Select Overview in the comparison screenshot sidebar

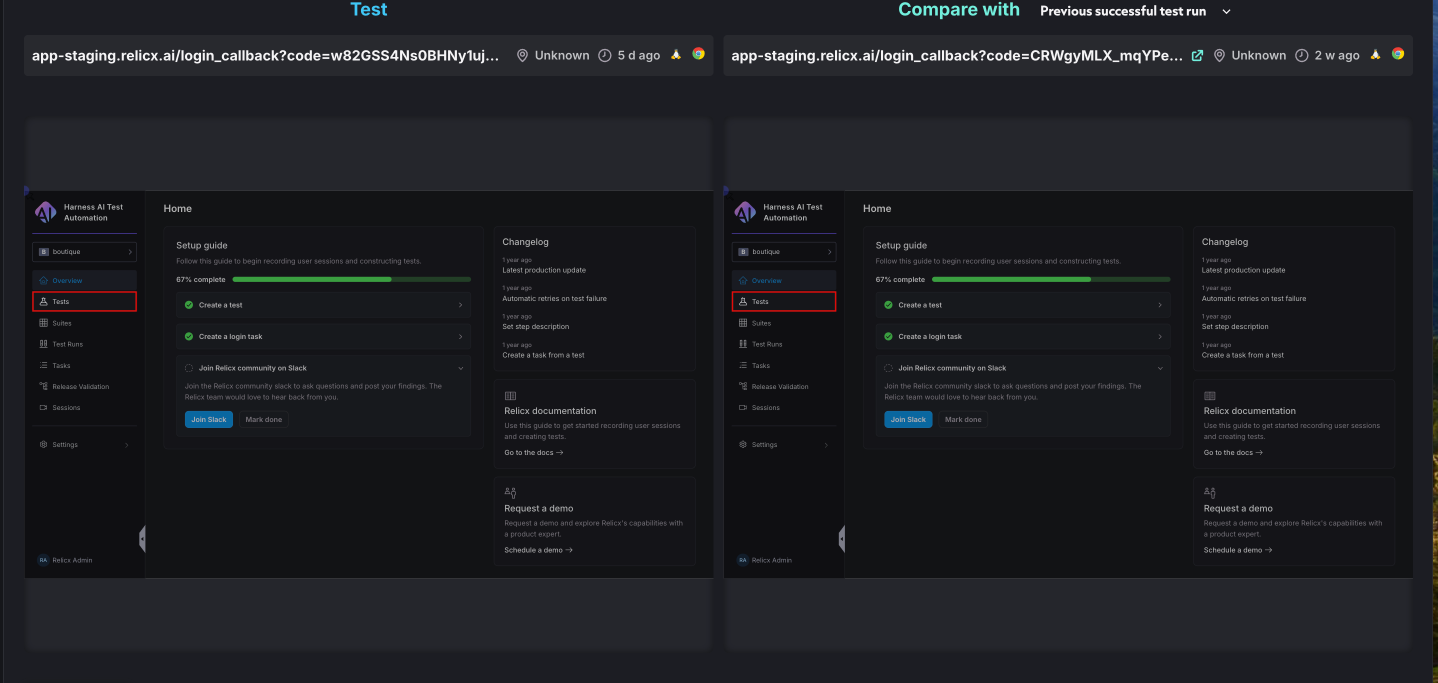click(x=766, y=281)
